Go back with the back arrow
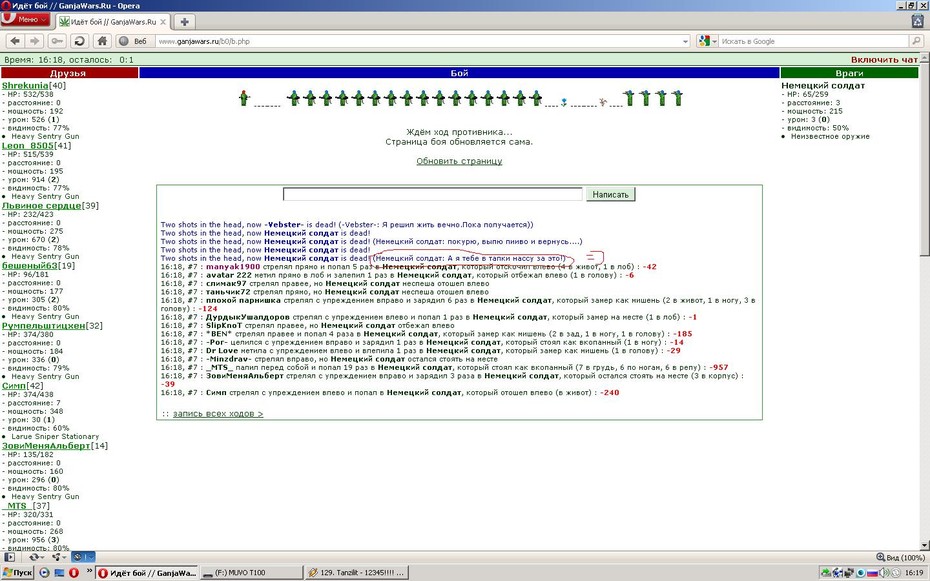This screenshot has width=930, height=581. coord(15,41)
